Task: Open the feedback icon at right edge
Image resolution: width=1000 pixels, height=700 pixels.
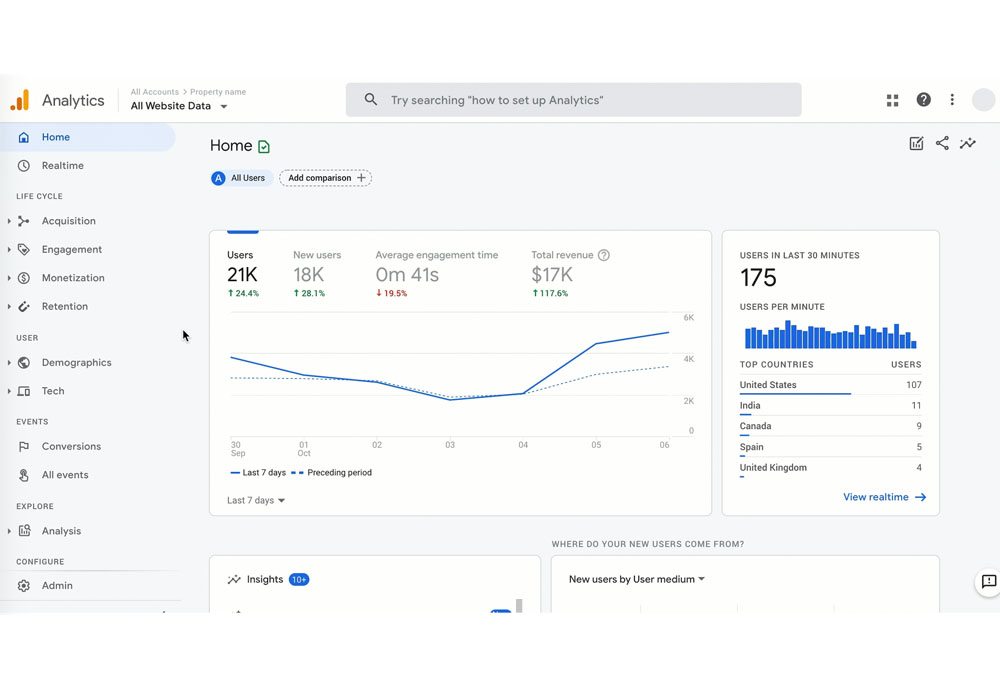Action: pyautogui.click(x=988, y=581)
